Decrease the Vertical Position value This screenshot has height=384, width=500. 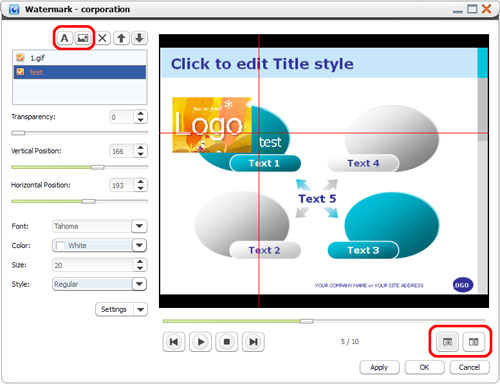[x=141, y=154]
